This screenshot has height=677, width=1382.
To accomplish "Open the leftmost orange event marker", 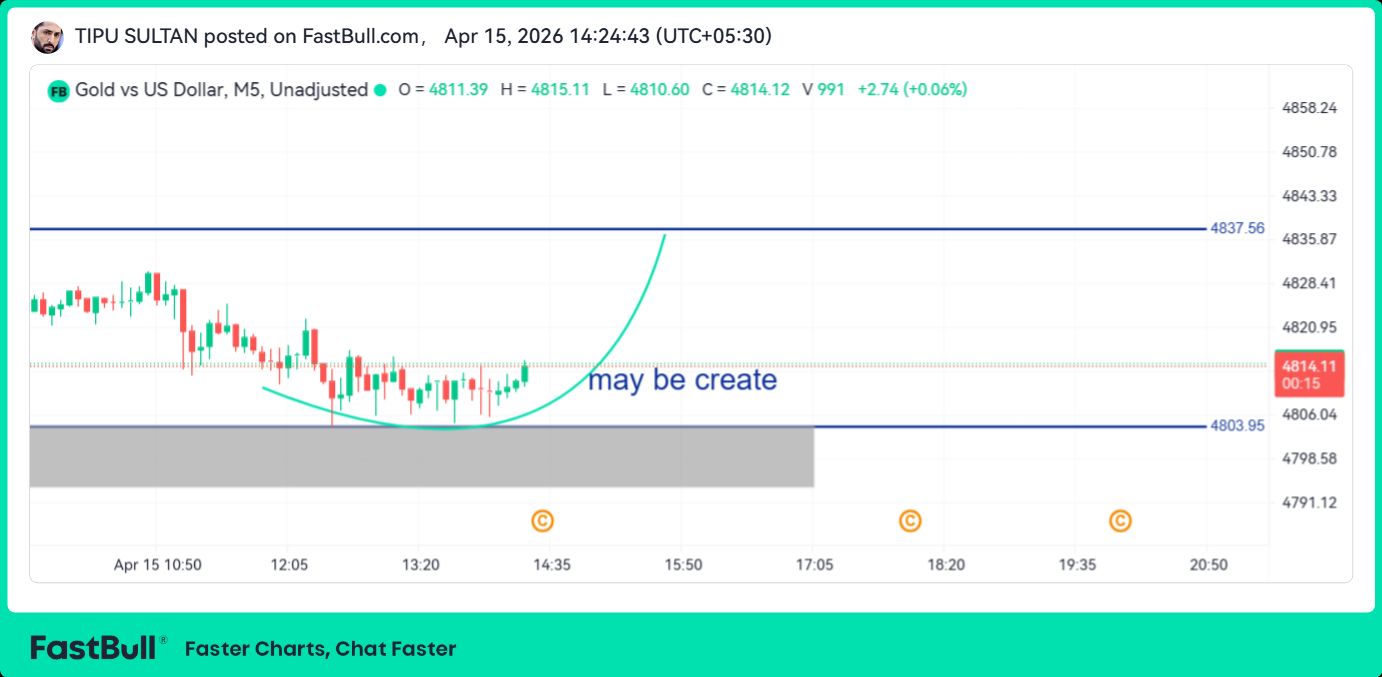I will (542, 520).
